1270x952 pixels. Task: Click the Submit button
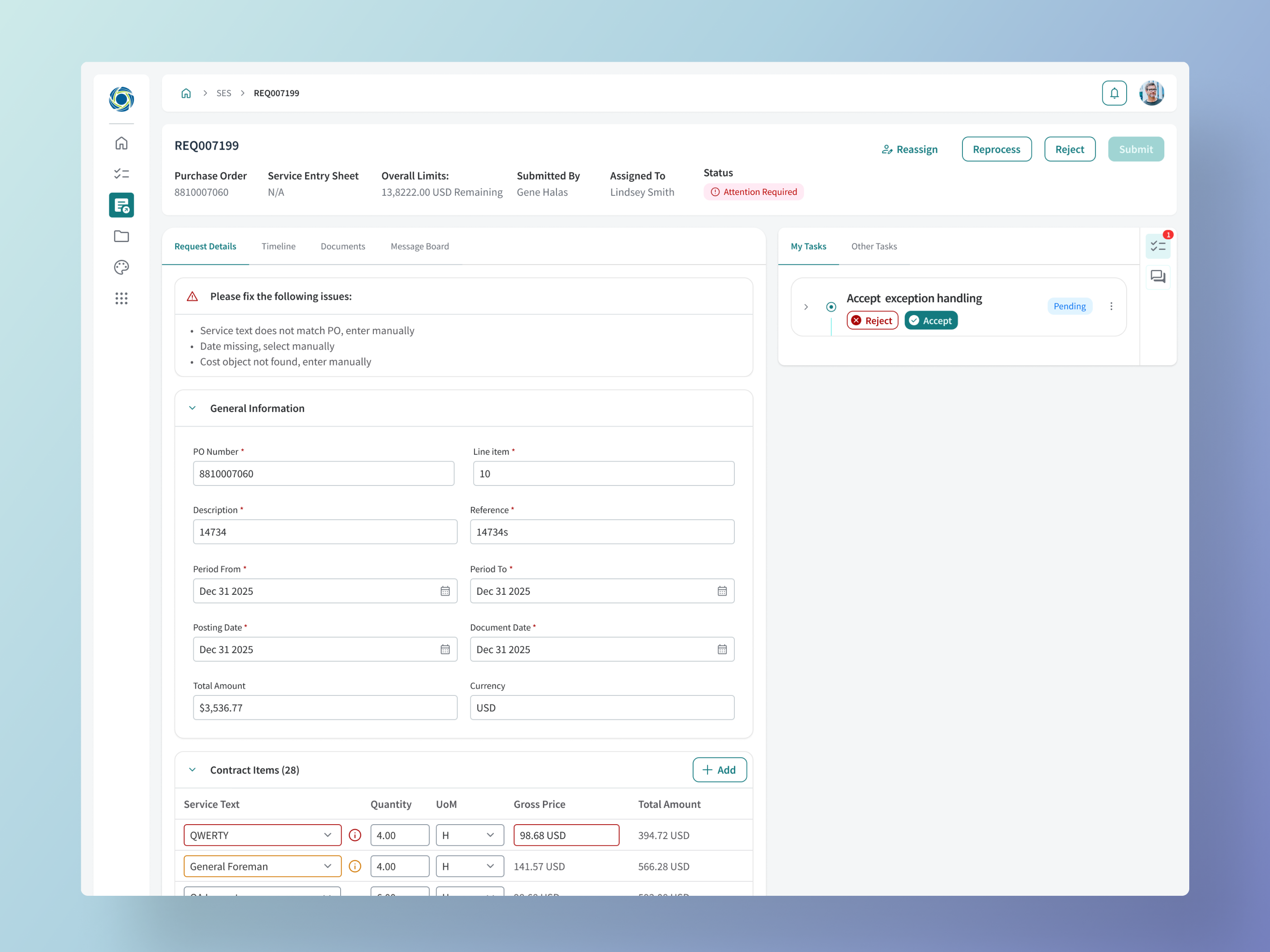1136,149
